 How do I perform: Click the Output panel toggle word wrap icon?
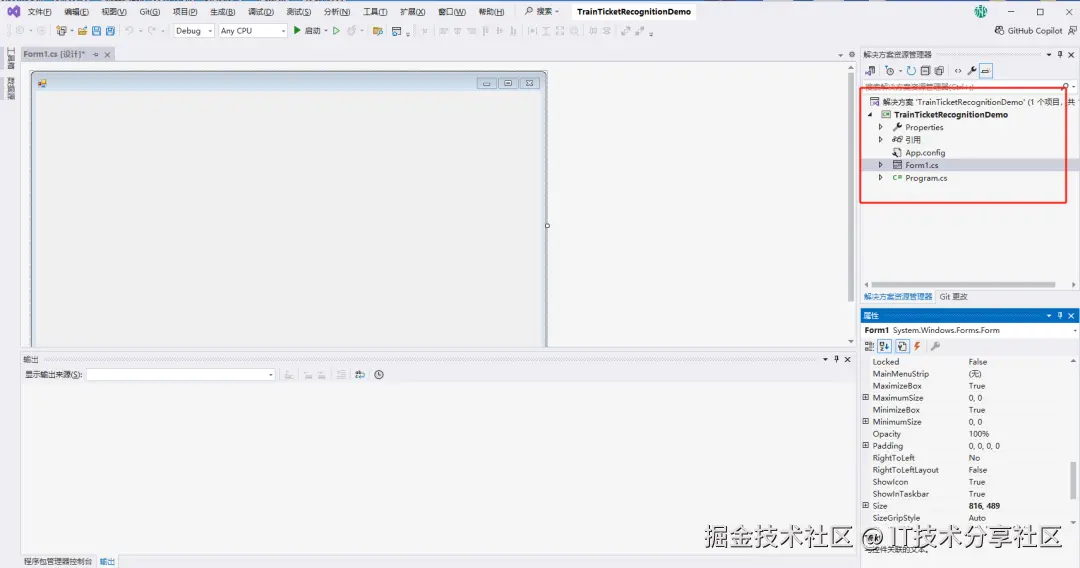360,375
